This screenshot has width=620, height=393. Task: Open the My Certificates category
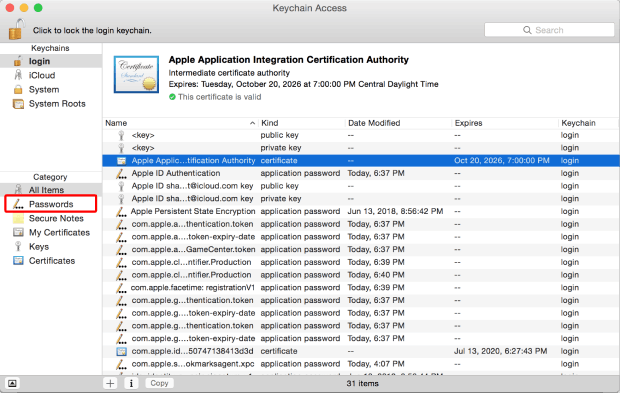click(51, 232)
